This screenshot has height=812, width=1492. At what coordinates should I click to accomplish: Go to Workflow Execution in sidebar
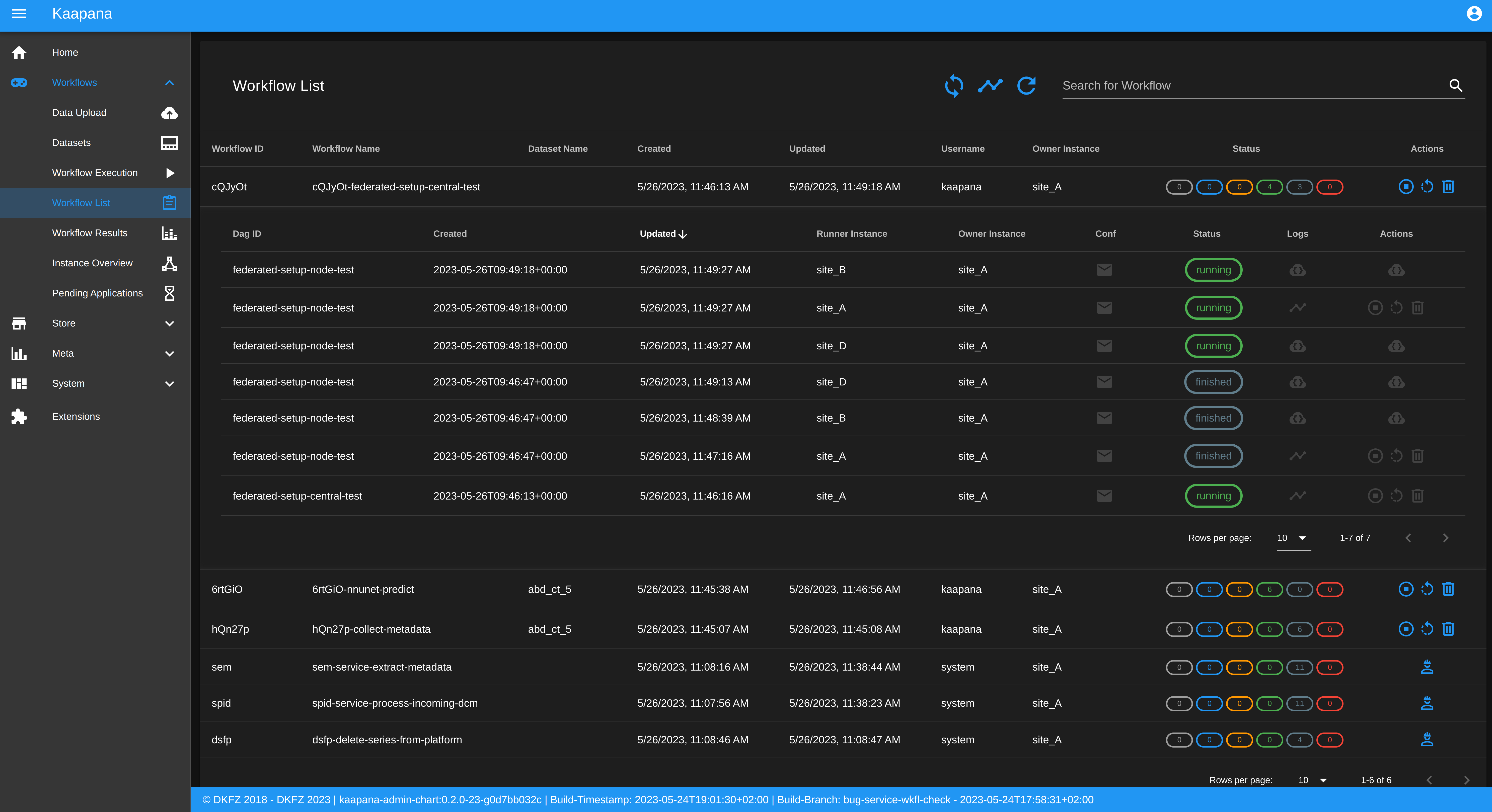coord(95,173)
